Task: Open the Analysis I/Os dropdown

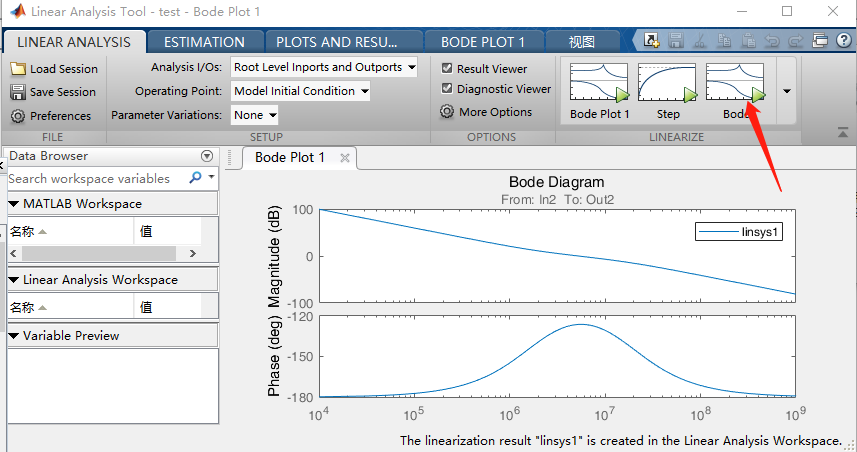Action: (x=324, y=67)
